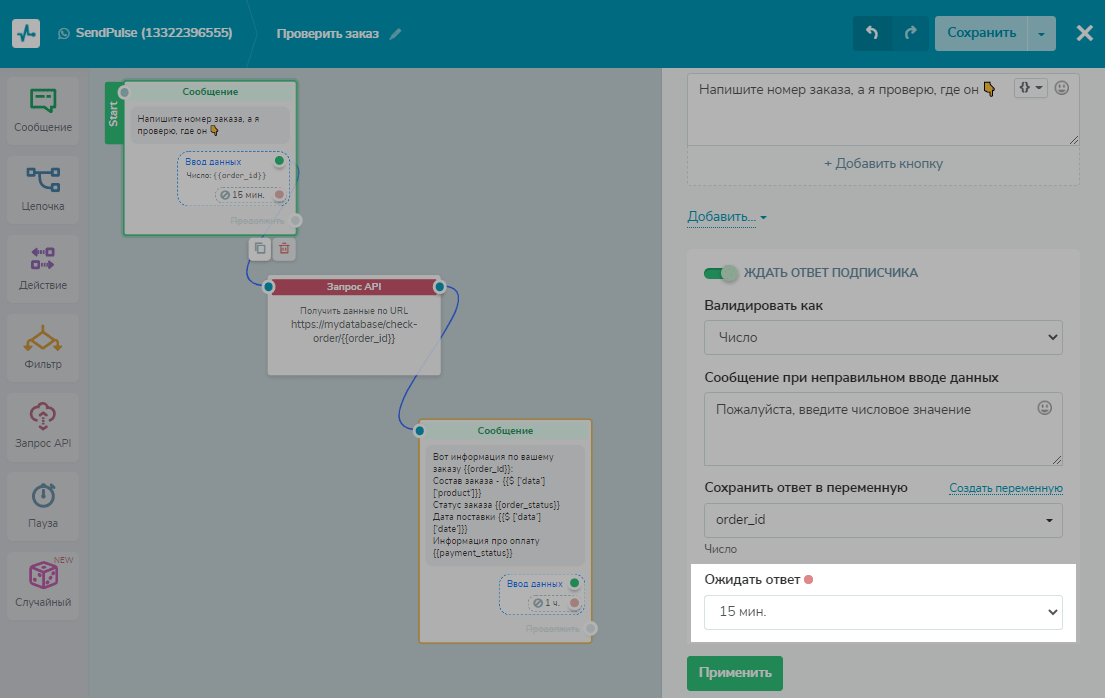
Task: Add a Пауза block from sidebar
Action: point(43,506)
